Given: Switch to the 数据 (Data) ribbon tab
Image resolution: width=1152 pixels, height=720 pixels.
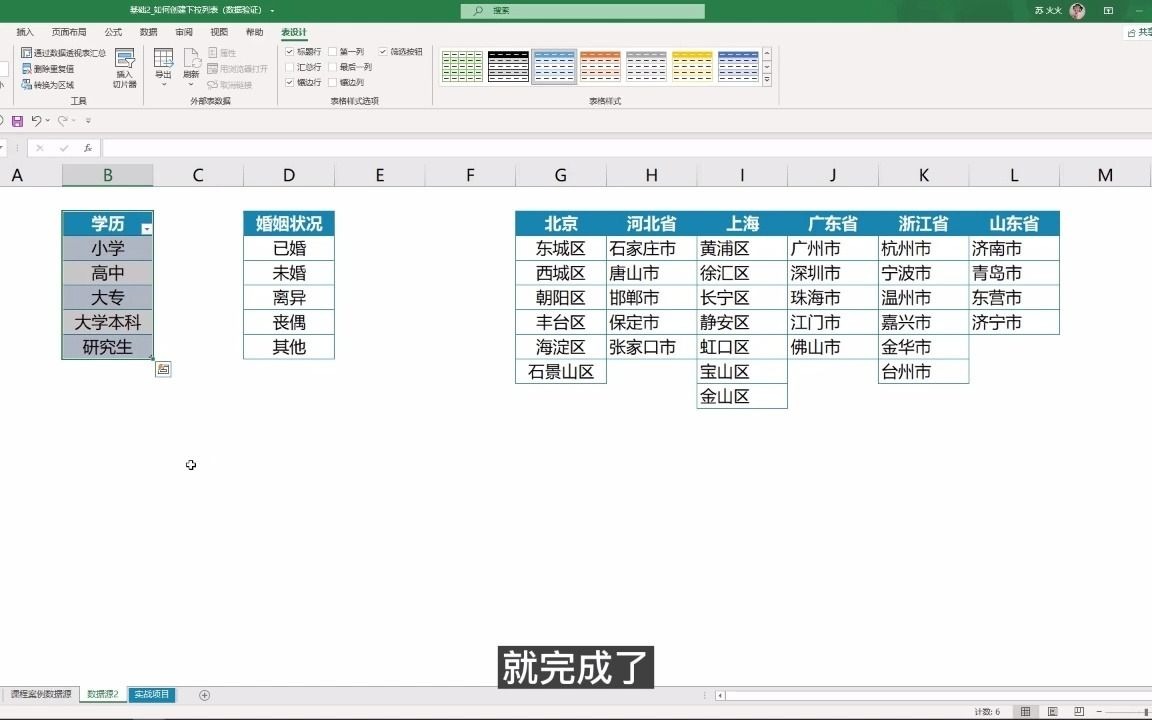Looking at the screenshot, I should 147,31.
